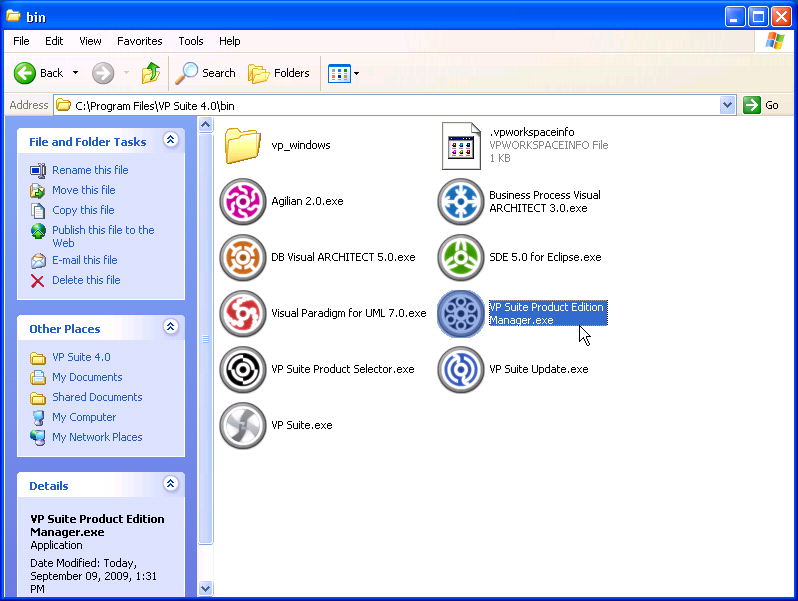Viewport: 798px width, 601px height.
Task: Open the Tools menu
Action: (191, 41)
